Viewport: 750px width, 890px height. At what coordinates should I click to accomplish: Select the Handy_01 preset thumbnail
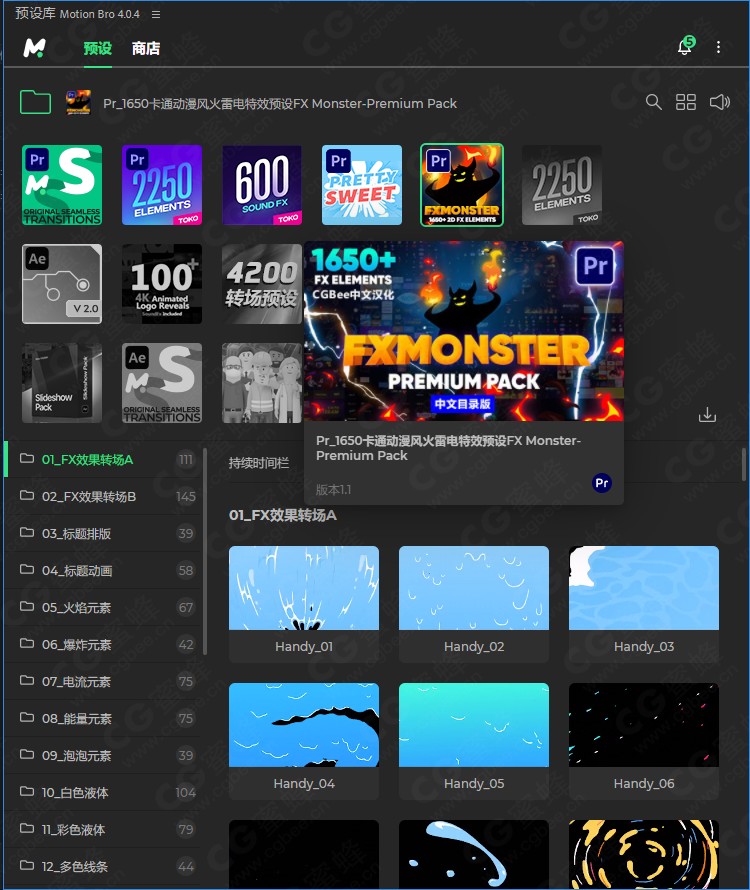(x=304, y=588)
